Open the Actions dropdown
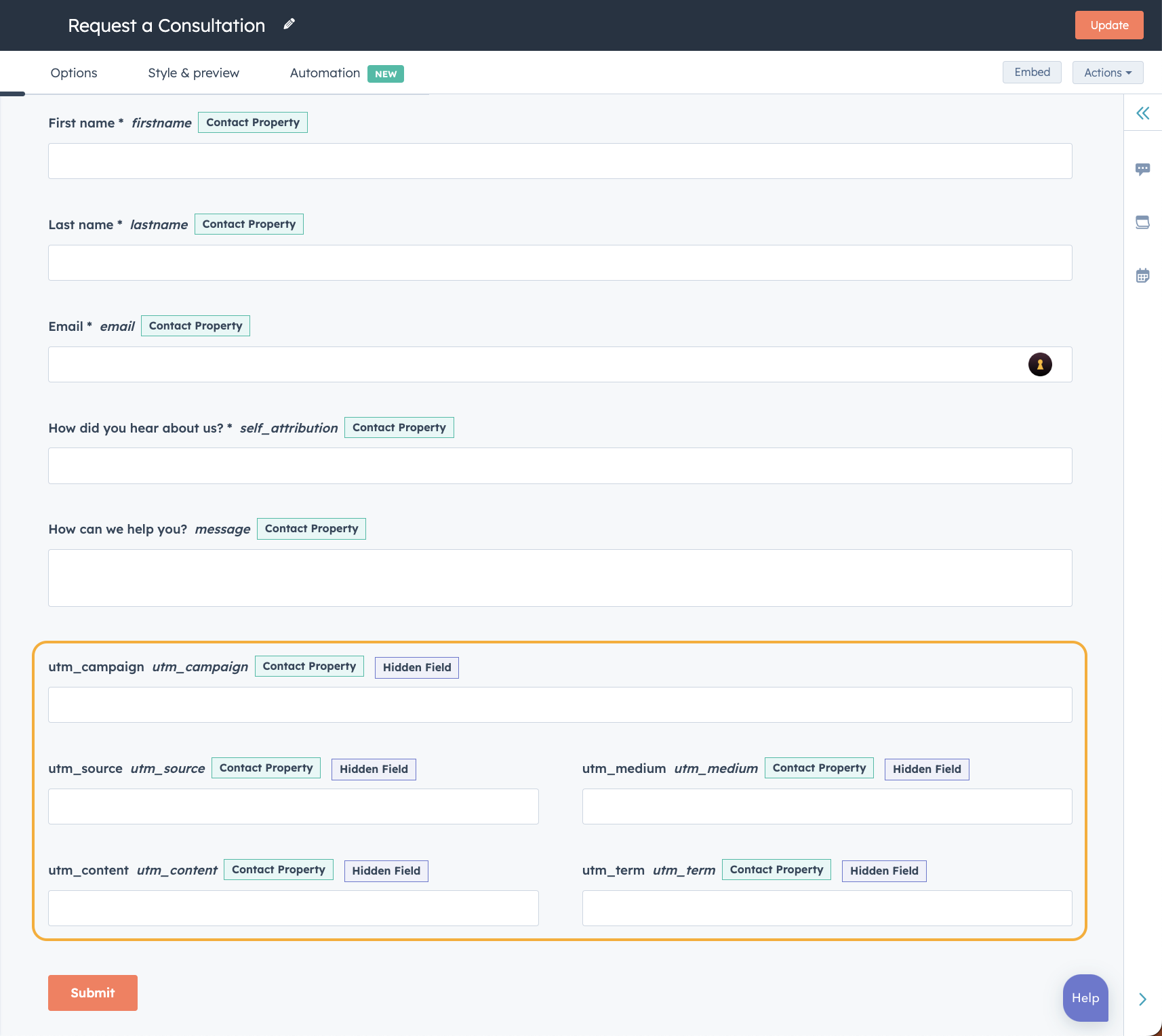The image size is (1162, 1036). (1107, 73)
